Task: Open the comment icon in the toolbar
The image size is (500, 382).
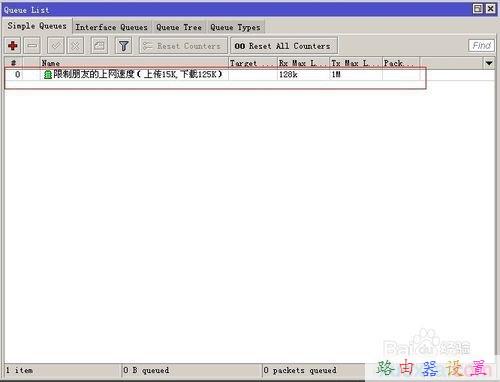Action: (99, 46)
